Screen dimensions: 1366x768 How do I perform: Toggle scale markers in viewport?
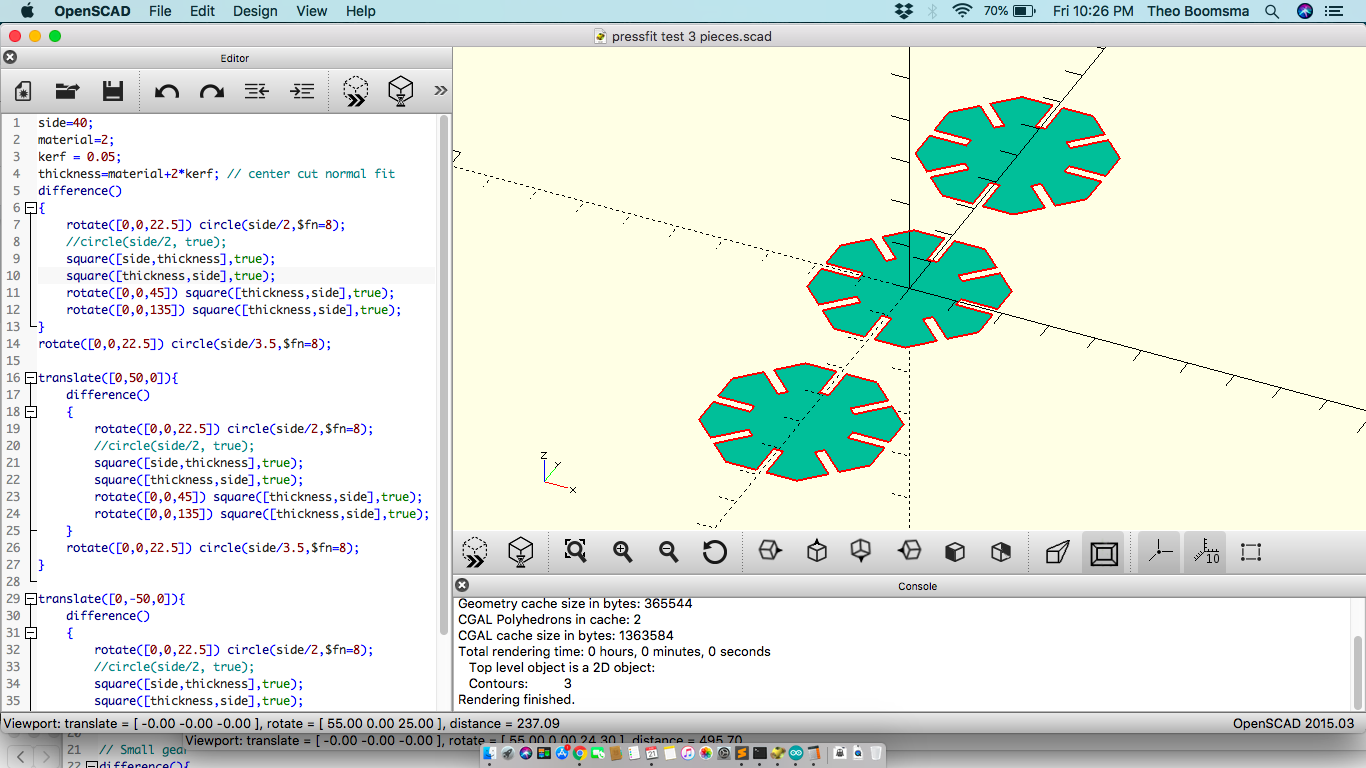click(1205, 551)
